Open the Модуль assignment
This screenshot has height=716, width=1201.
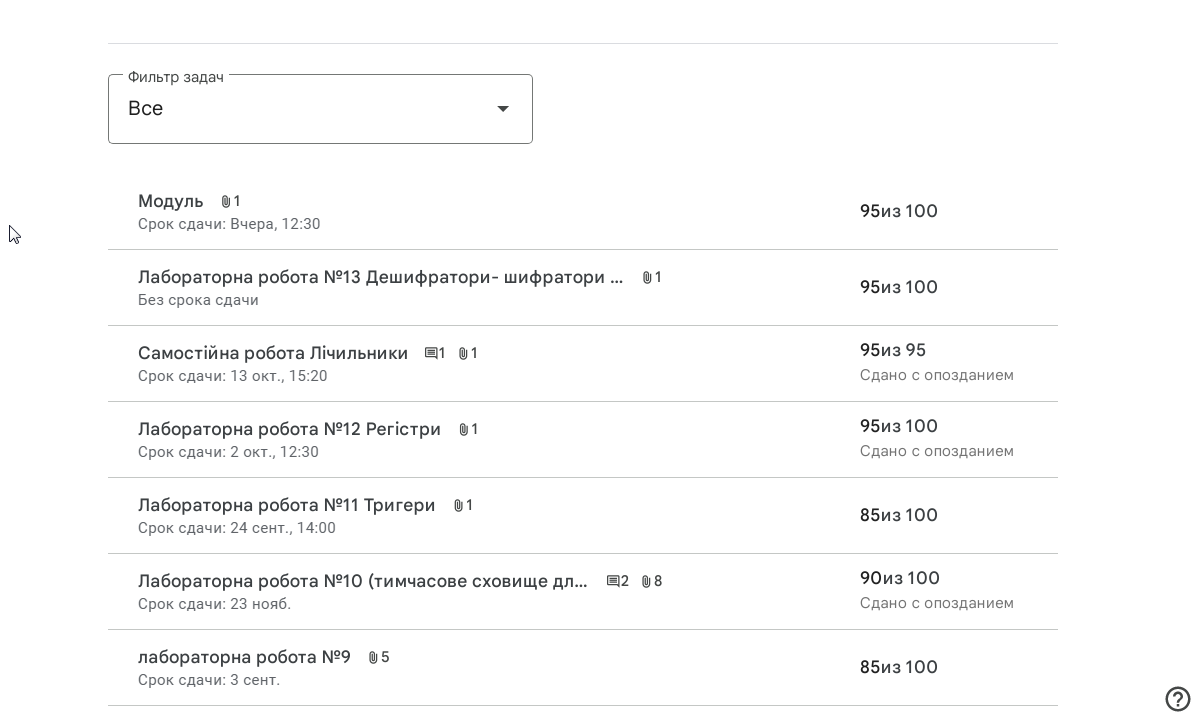coord(171,202)
